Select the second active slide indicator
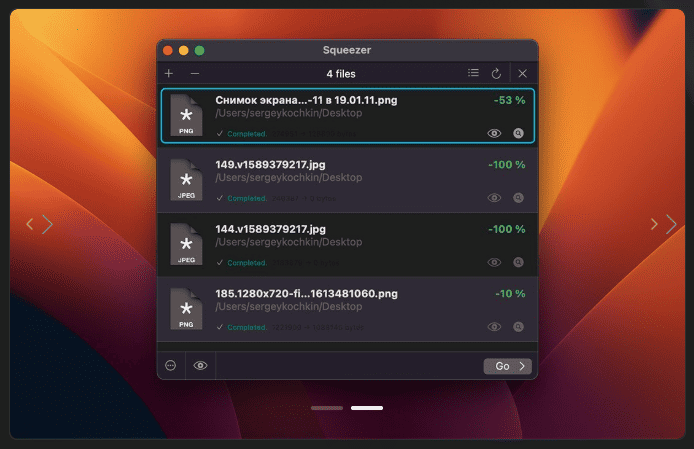 click(367, 408)
